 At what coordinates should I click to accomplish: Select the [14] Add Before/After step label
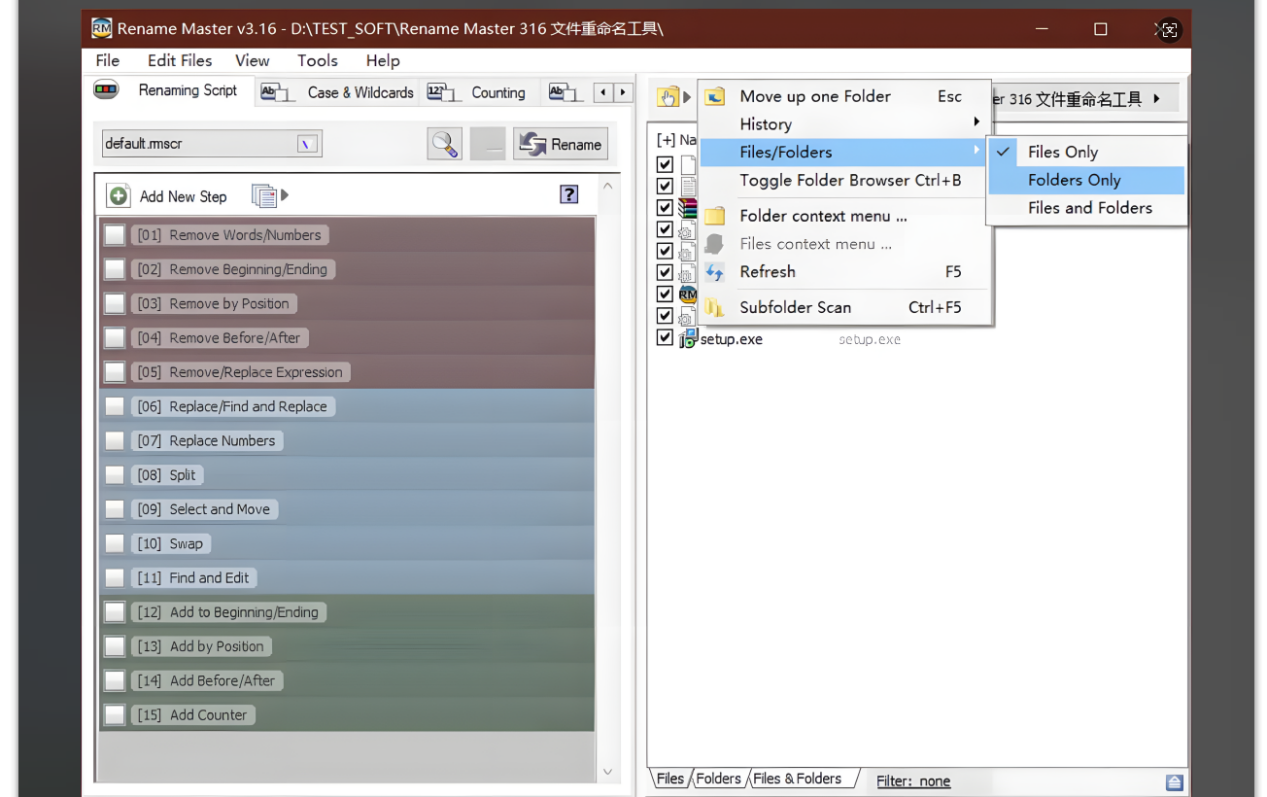[x=206, y=681]
